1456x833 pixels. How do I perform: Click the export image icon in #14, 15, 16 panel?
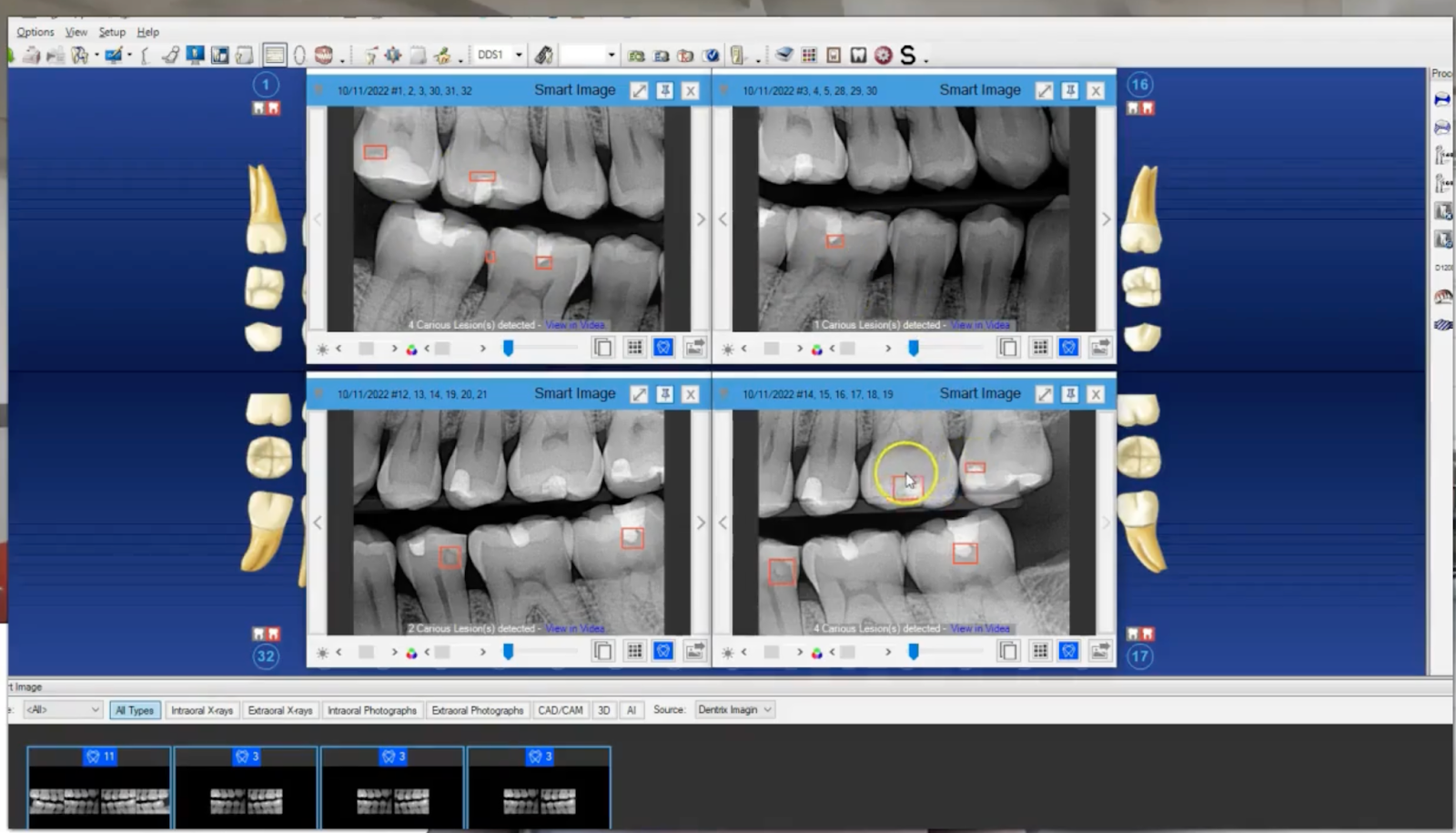point(1099,651)
